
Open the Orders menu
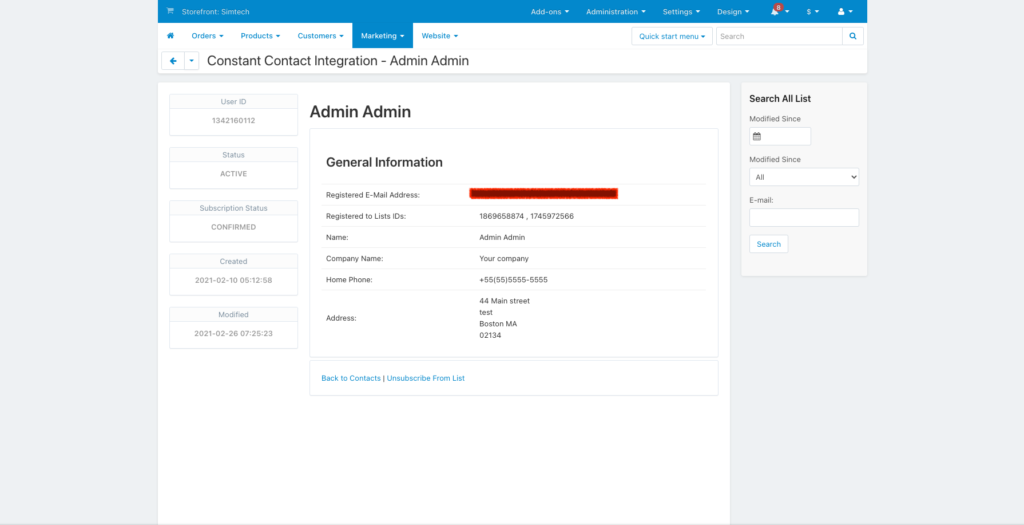[x=207, y=36]
